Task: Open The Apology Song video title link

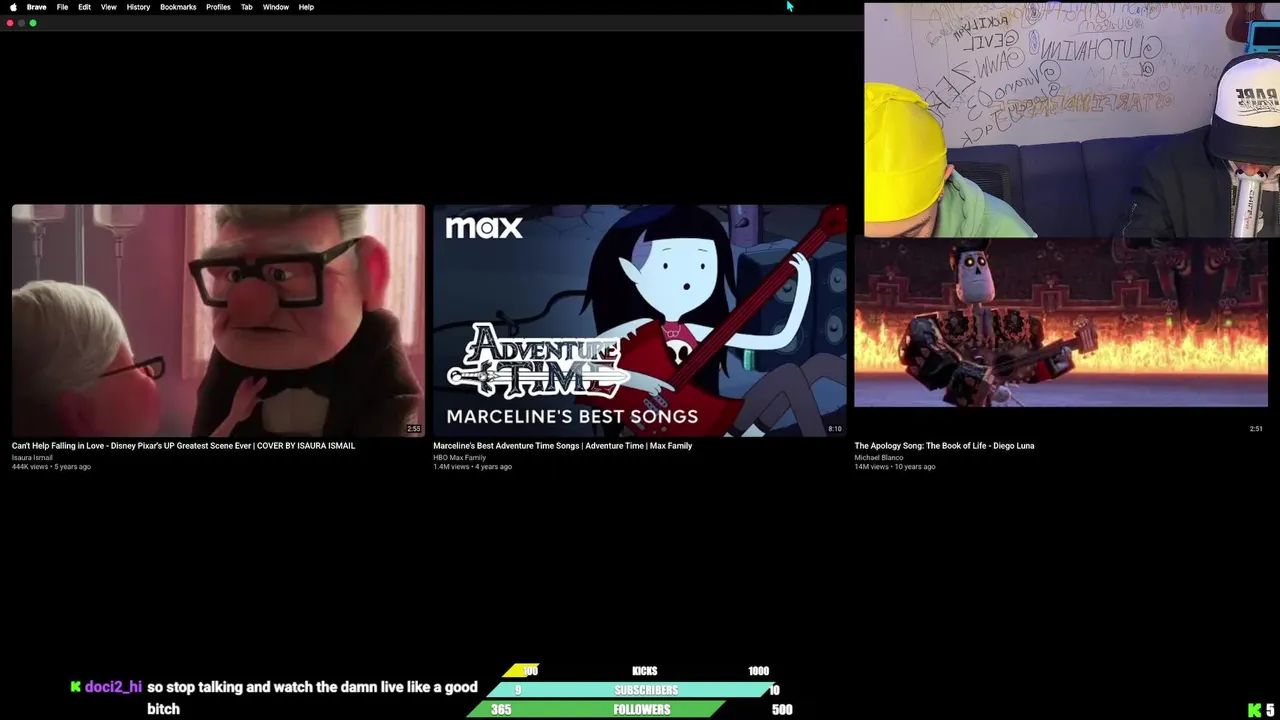Action: coord(944,446)
